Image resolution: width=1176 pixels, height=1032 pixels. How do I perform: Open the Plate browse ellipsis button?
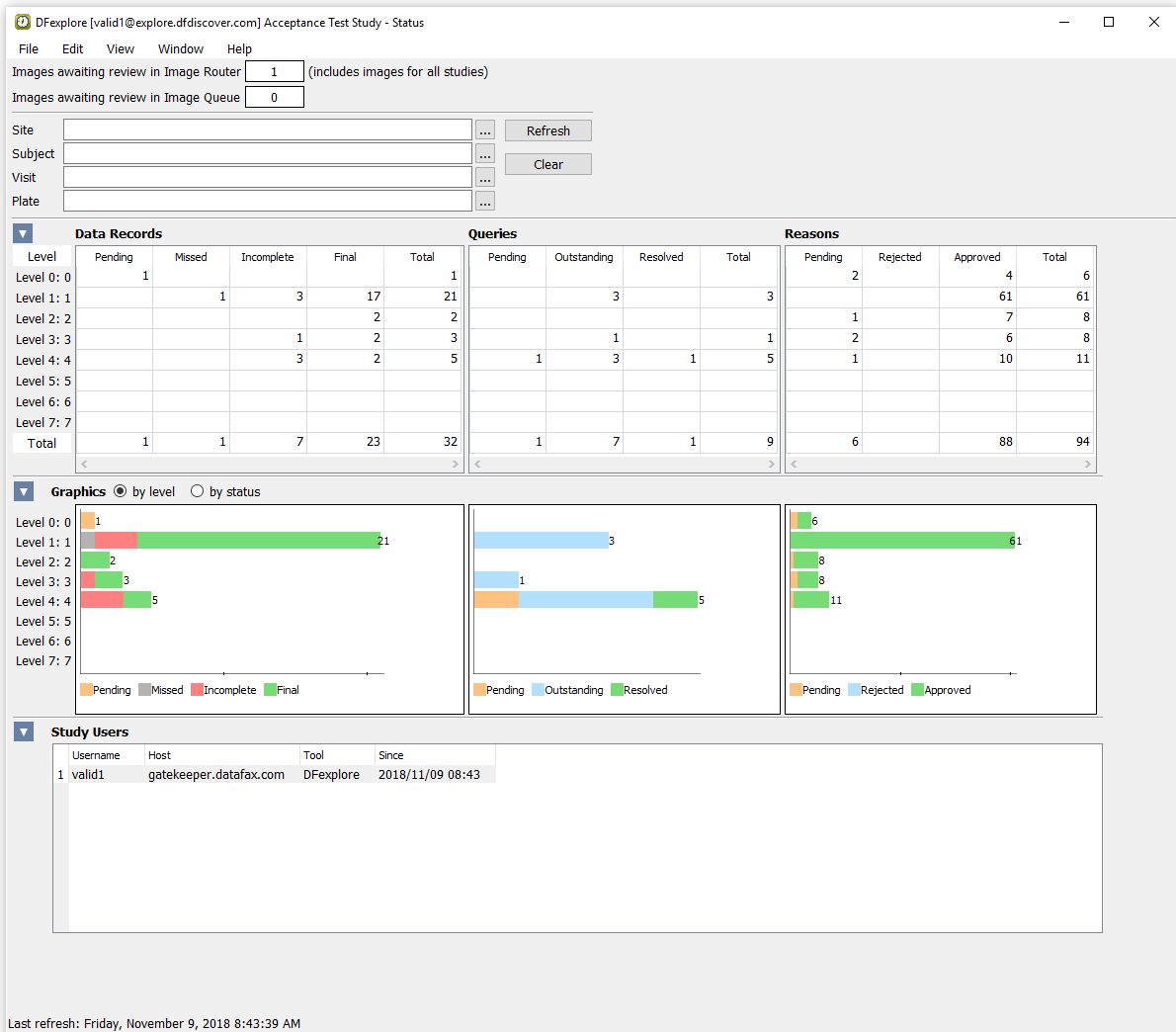pyautogui.click(x=484, y=202)
